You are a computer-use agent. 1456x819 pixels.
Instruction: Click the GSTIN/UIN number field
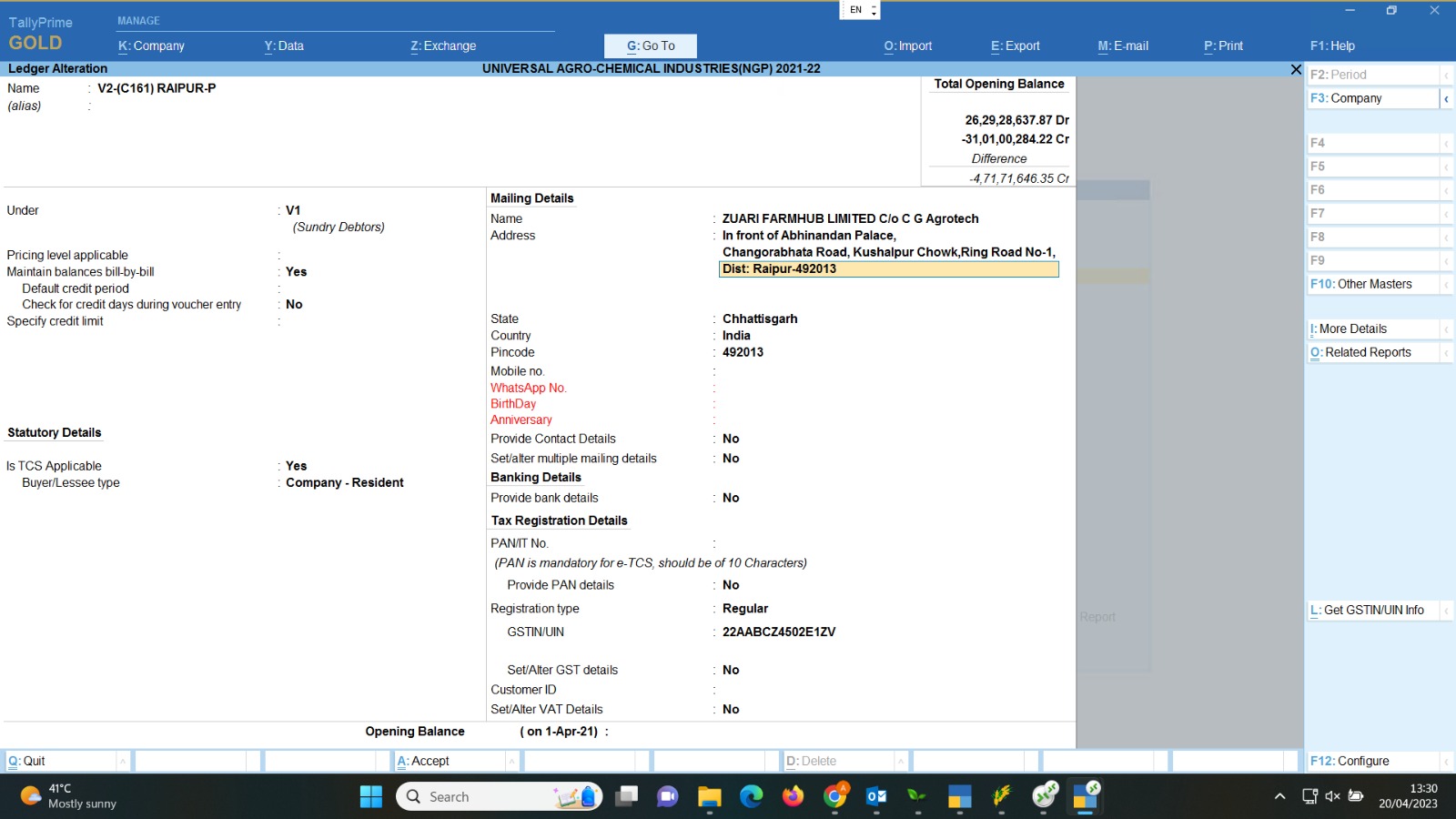779,632
